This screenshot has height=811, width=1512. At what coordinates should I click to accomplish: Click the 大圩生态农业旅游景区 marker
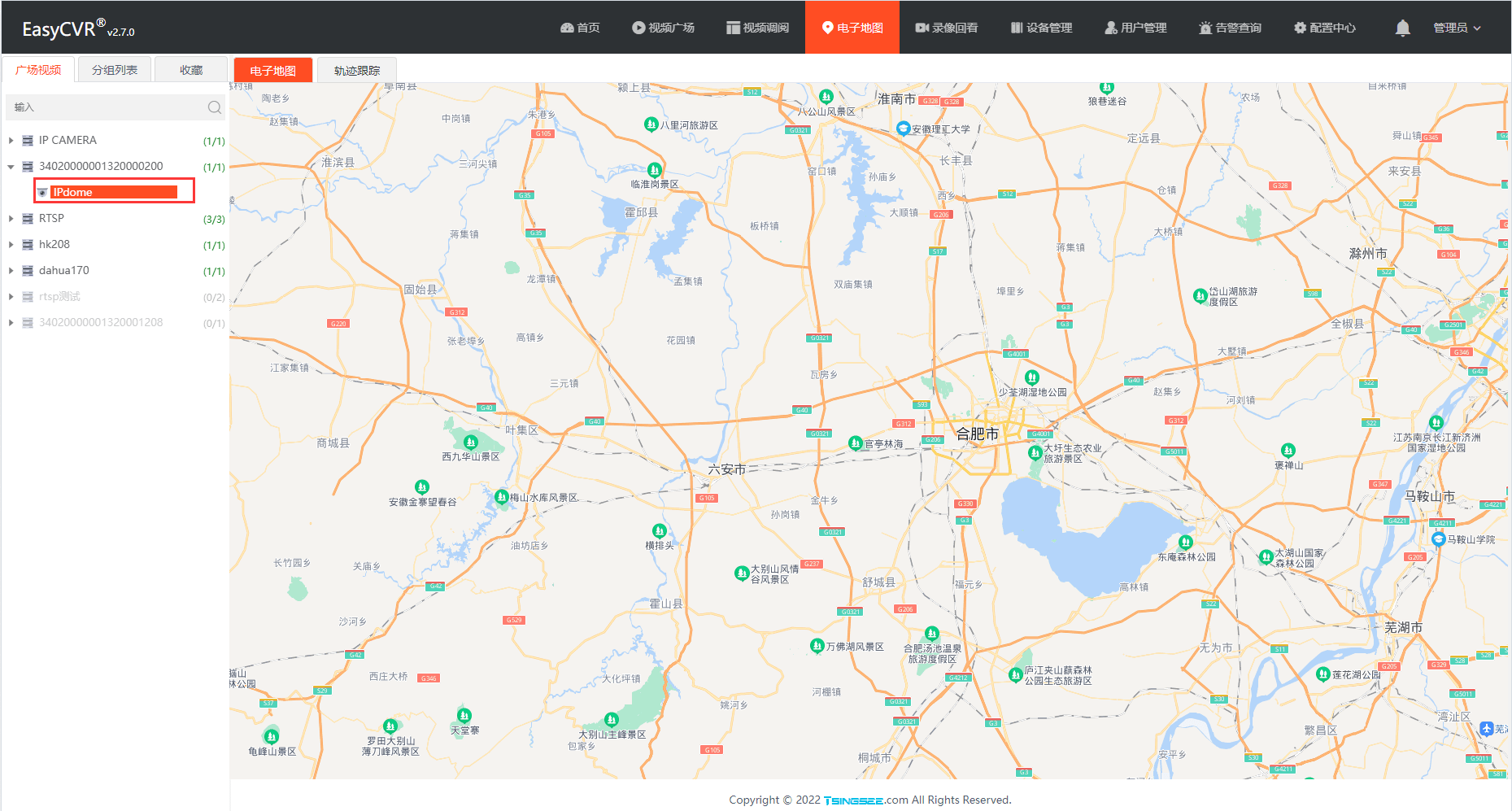[x=1035, y=452]
